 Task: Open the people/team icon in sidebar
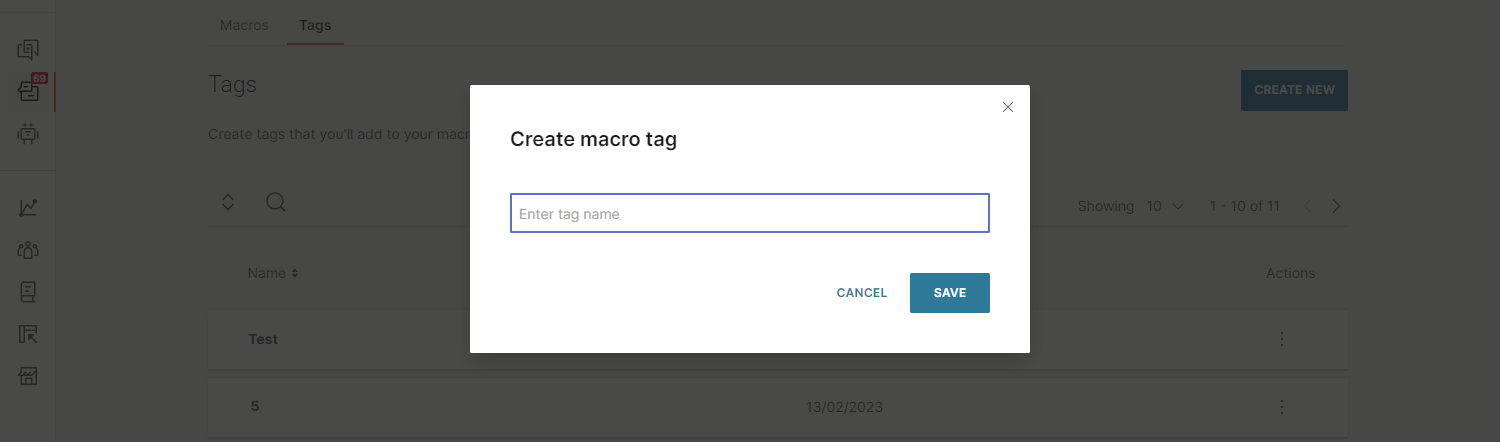(28, 250)
